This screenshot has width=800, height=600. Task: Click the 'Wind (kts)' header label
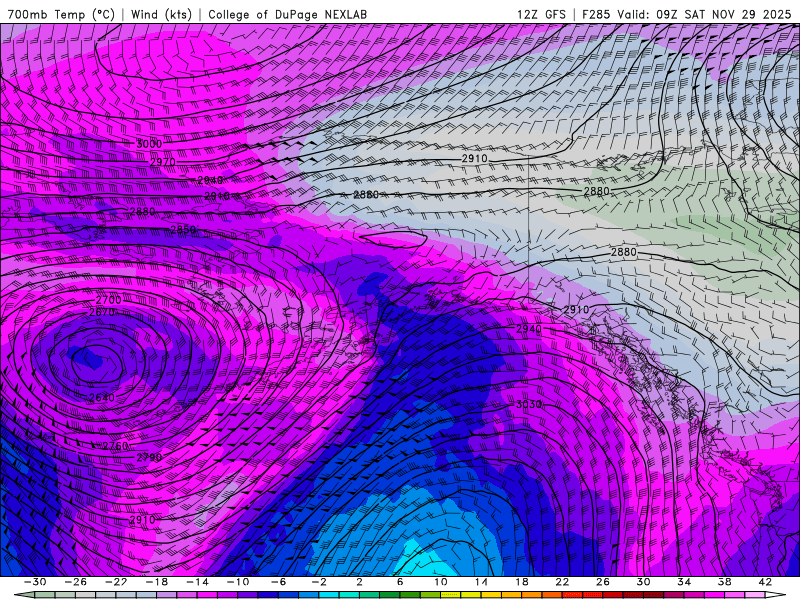[161, 14]
